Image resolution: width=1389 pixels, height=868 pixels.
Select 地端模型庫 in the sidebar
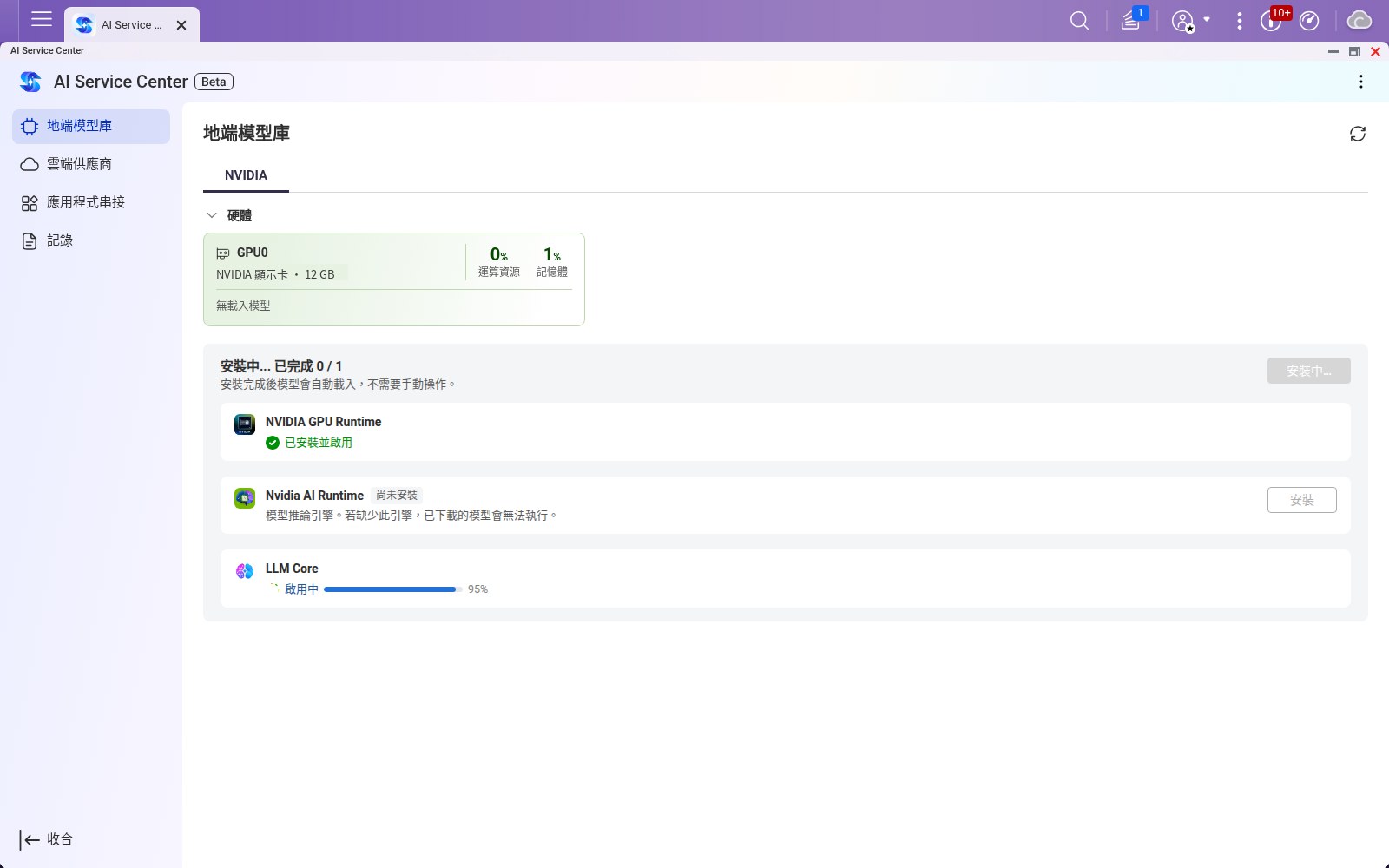click(91, 126)
